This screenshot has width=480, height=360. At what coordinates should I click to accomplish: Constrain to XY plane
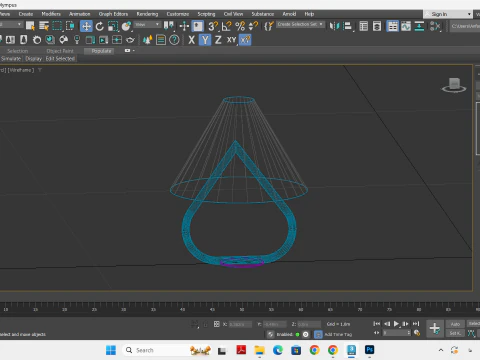(x=232, y=40)
